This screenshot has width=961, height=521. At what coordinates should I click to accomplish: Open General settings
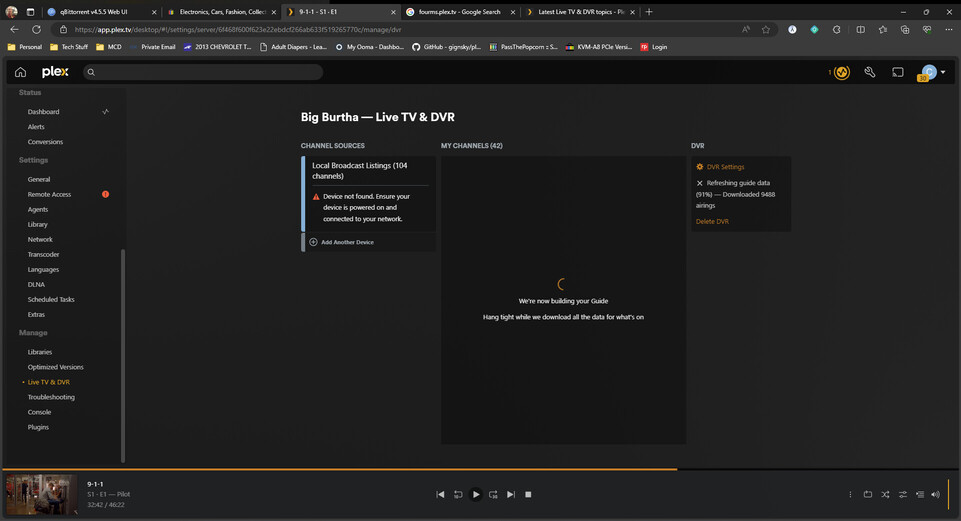point(39,180)
